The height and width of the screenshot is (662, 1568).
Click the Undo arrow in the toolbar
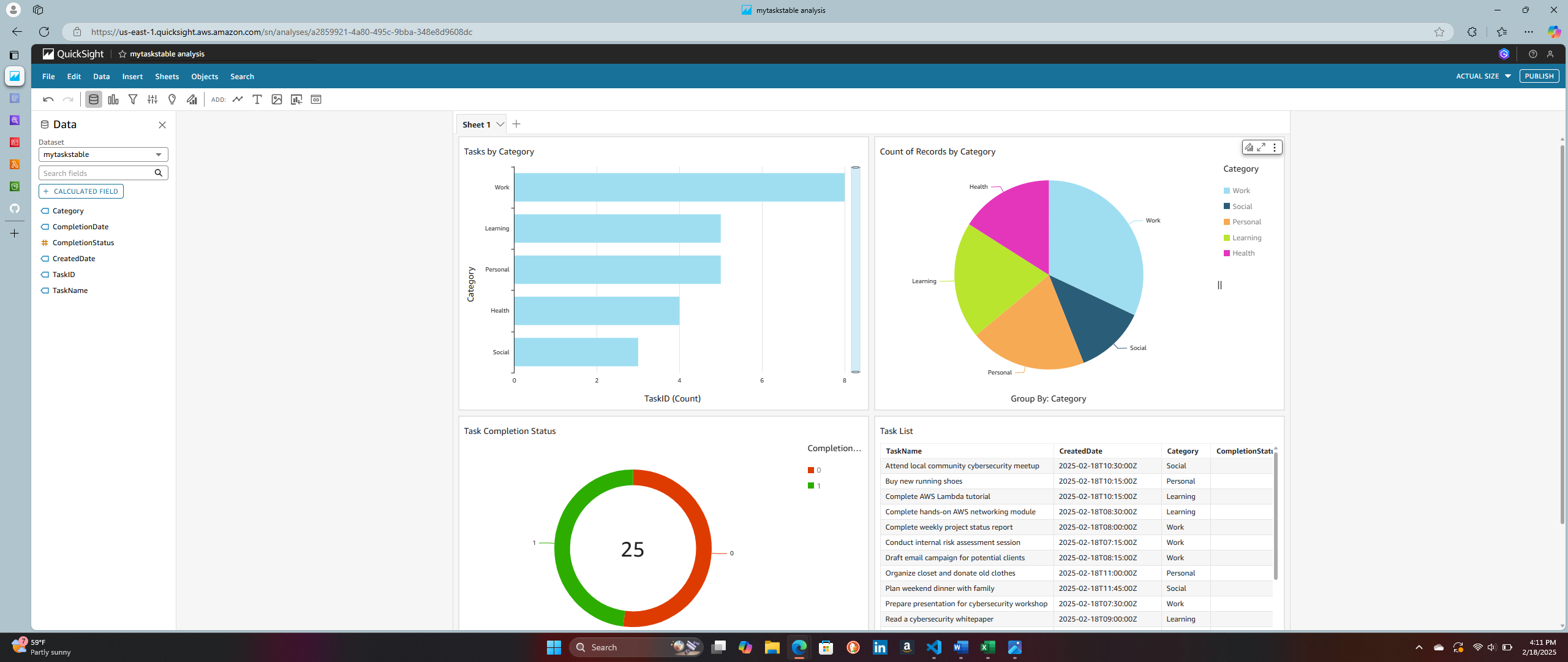pos(48,99)
